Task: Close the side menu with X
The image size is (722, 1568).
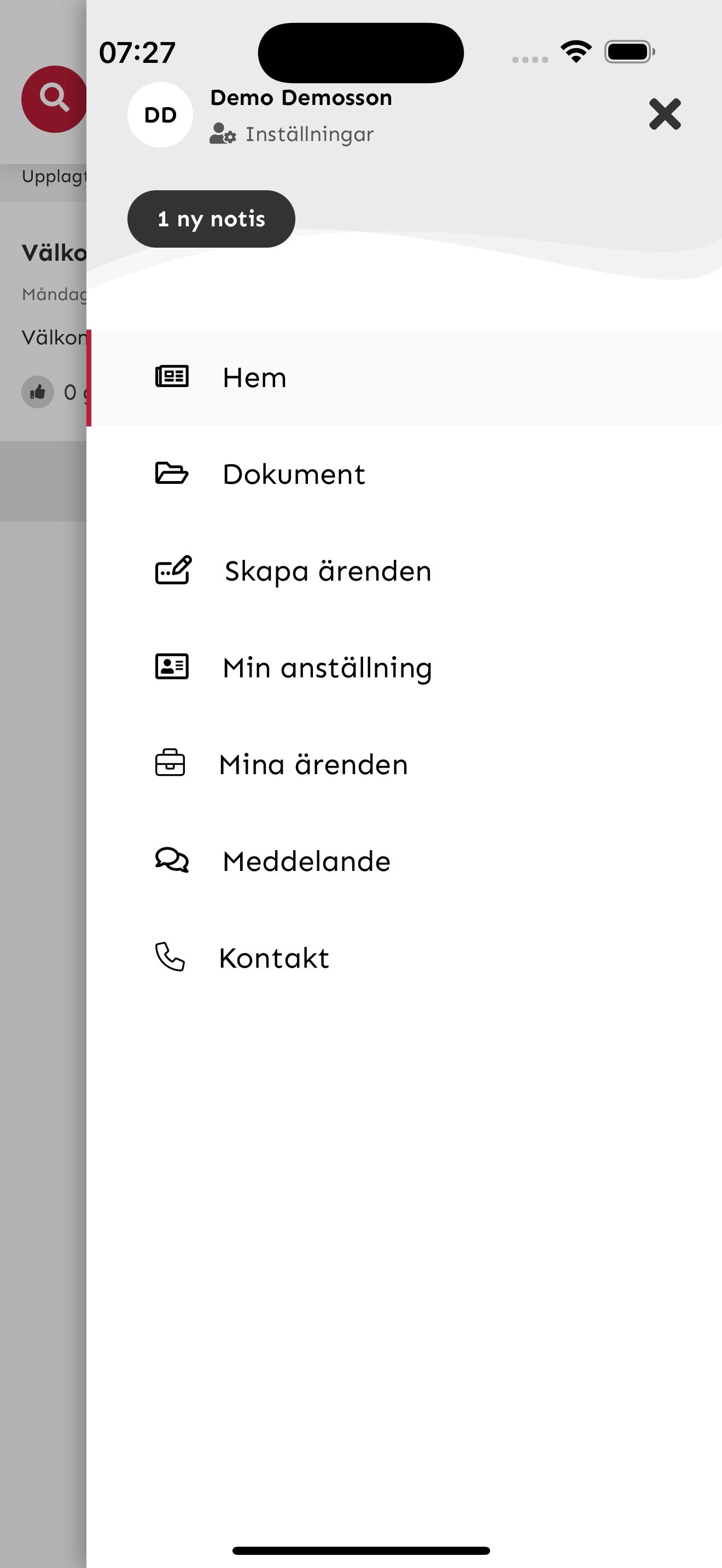Action: [665, 114]
